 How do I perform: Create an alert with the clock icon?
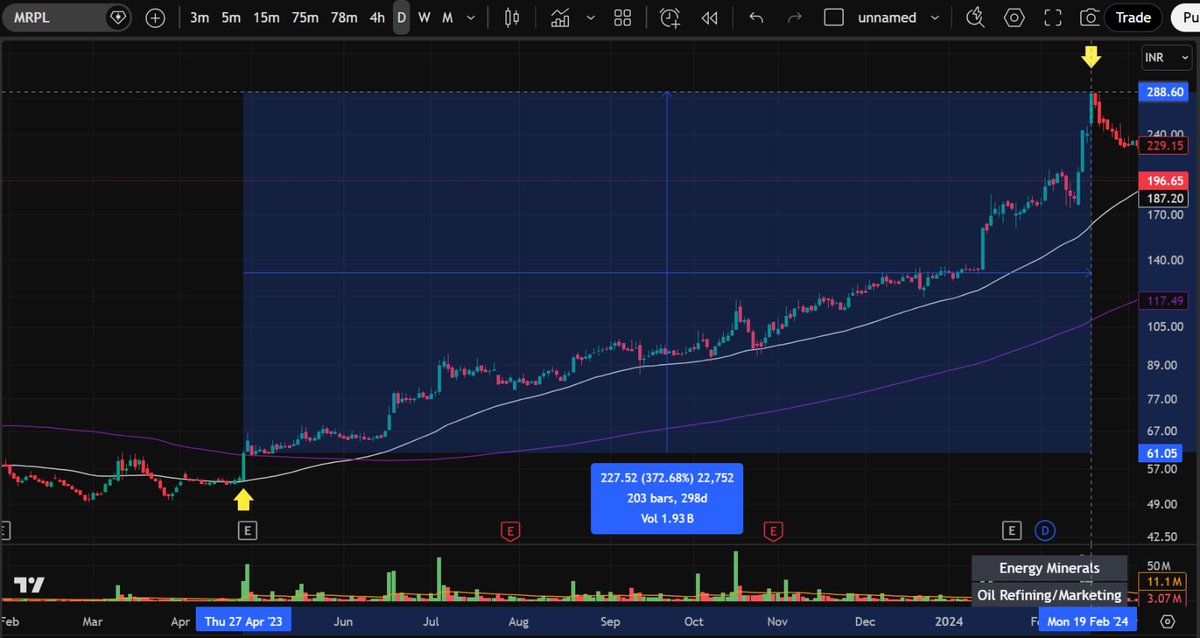(x=670, y=18)
